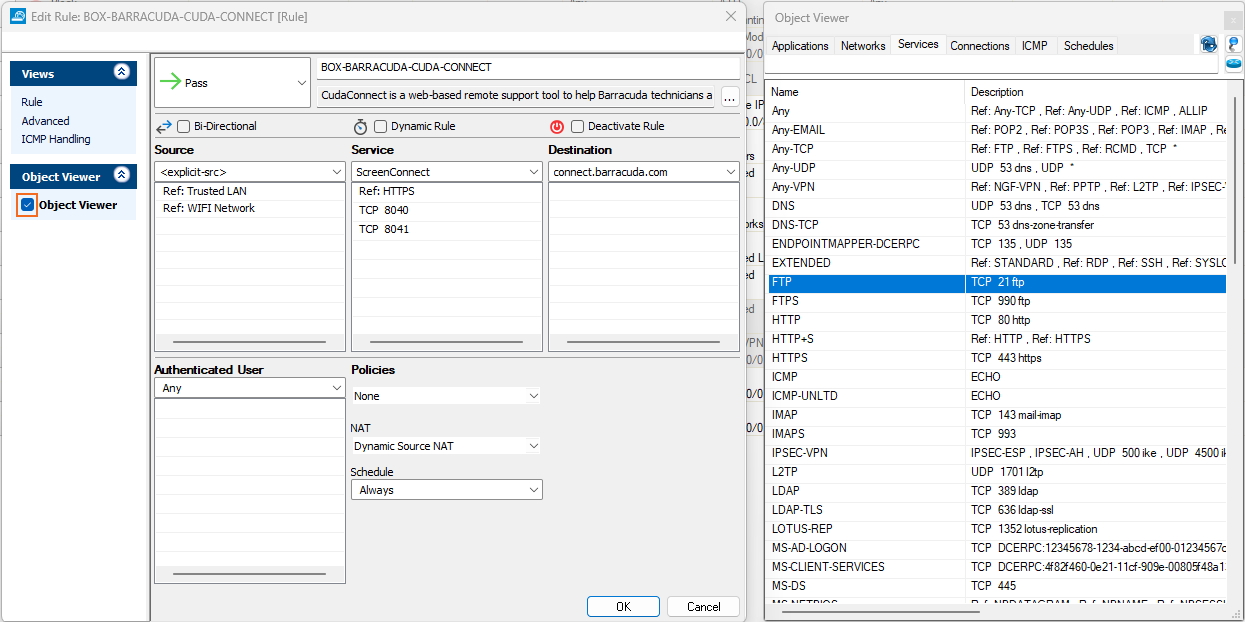Select the FTP service row
The image size is (1245, 622).
coord(997,282)
